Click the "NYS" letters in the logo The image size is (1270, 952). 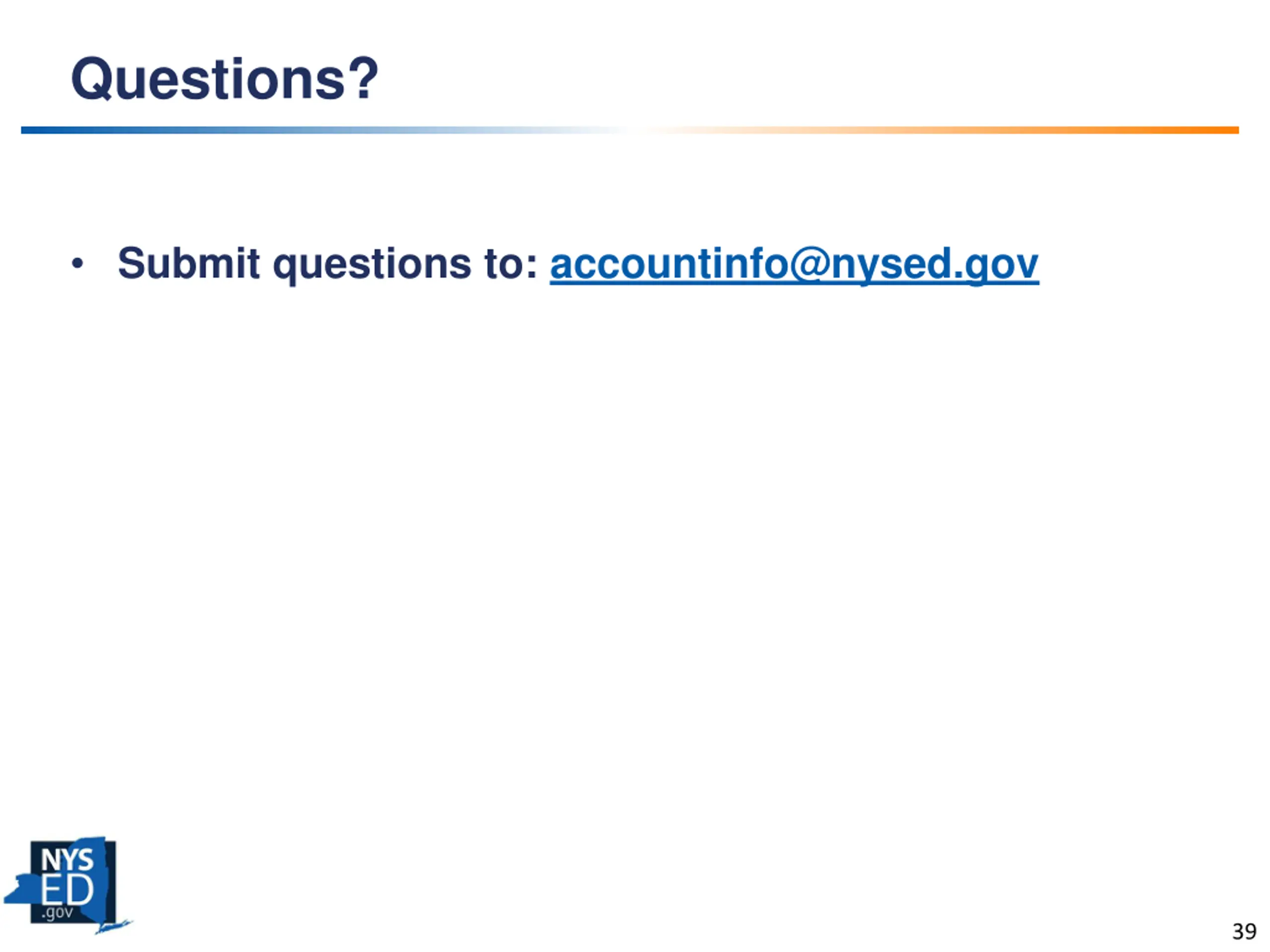(x=67, y=860)
